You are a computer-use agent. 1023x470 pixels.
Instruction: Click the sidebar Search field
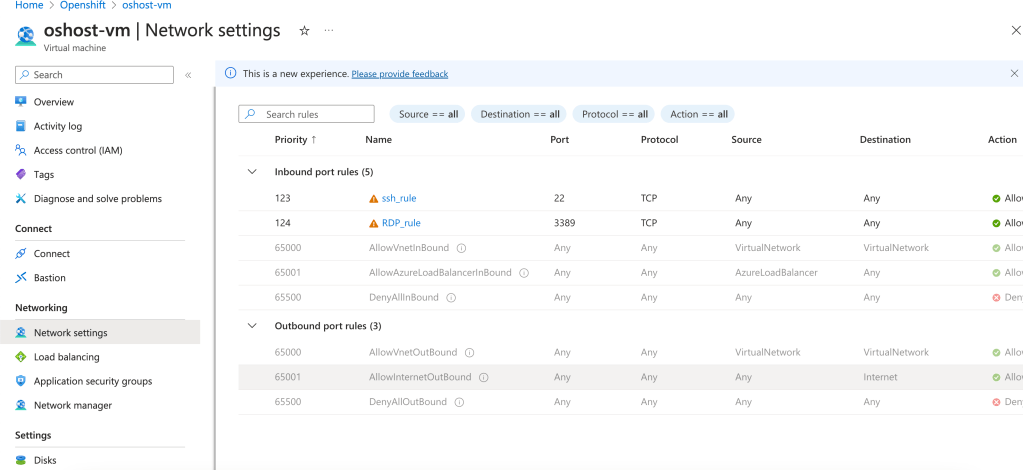[95, 75]
